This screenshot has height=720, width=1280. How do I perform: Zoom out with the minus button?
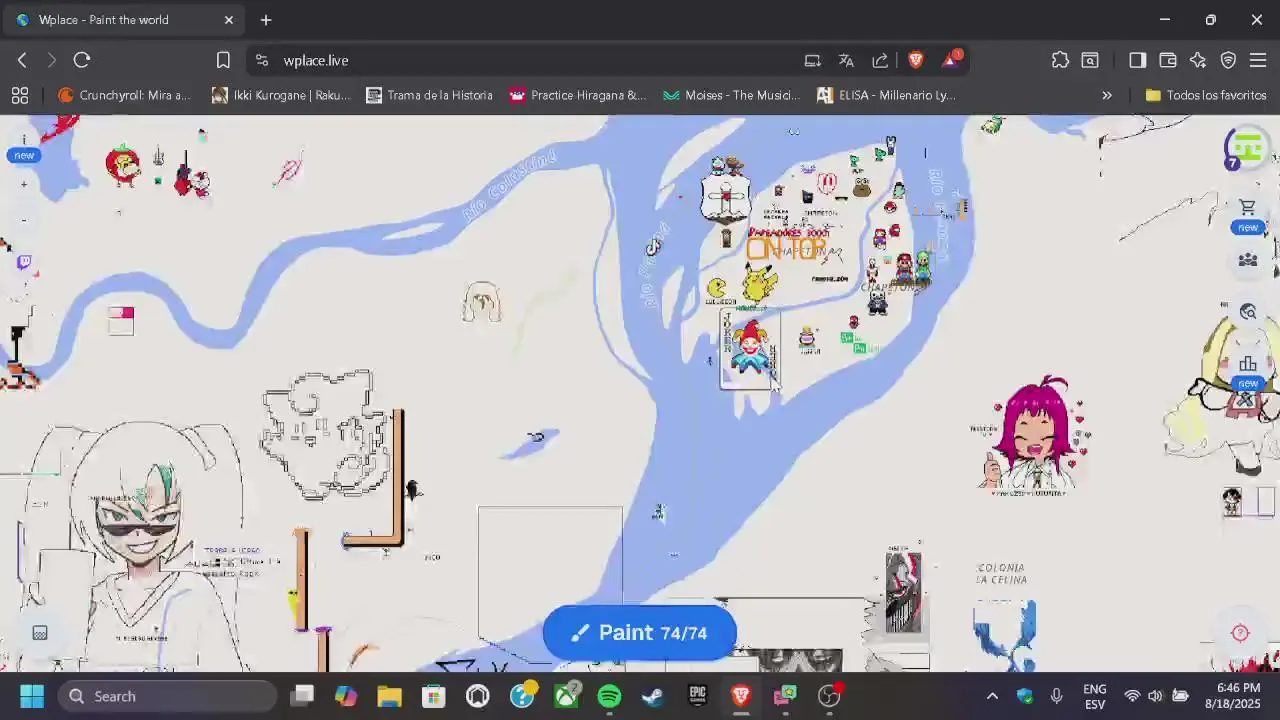point(24,220)
